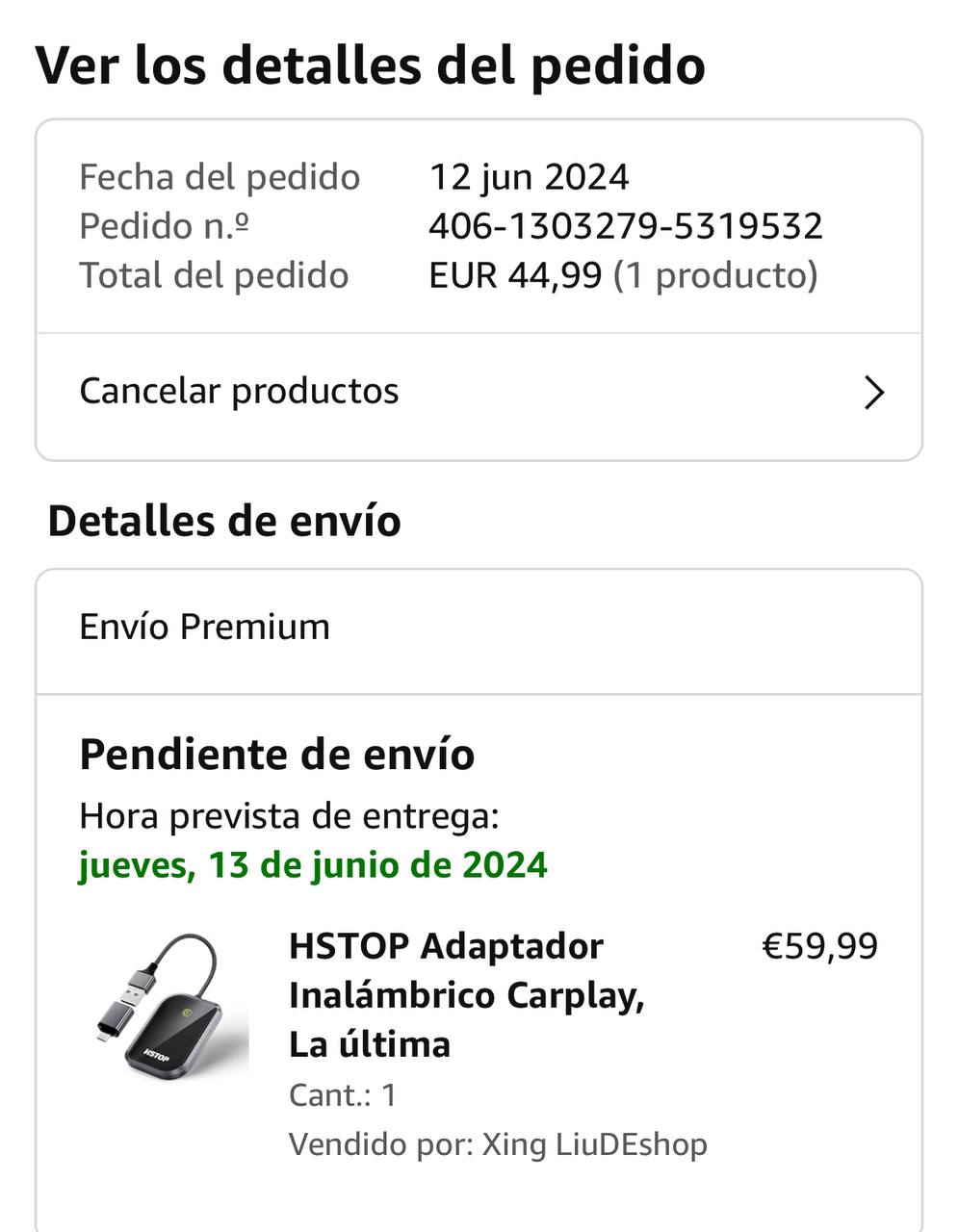
Task: Click the EUR 44,99 order total
Action: (514, 275)
